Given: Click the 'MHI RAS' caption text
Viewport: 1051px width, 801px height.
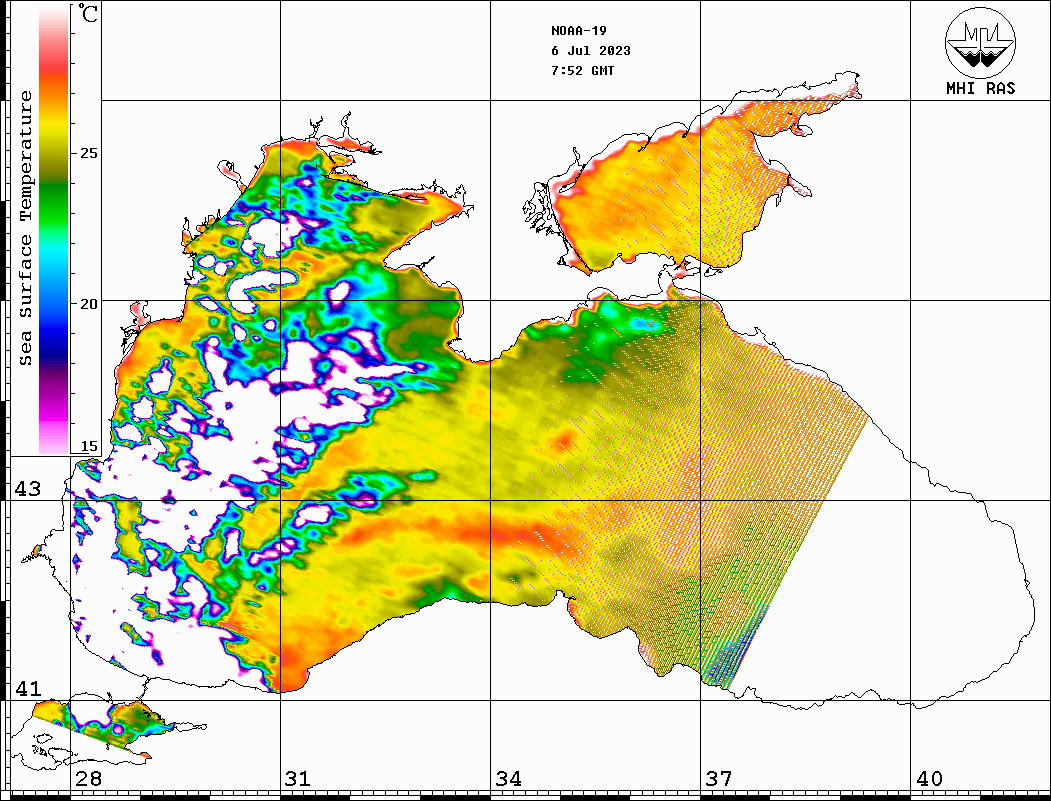Looking at the screenshot, I should [981, 88].
